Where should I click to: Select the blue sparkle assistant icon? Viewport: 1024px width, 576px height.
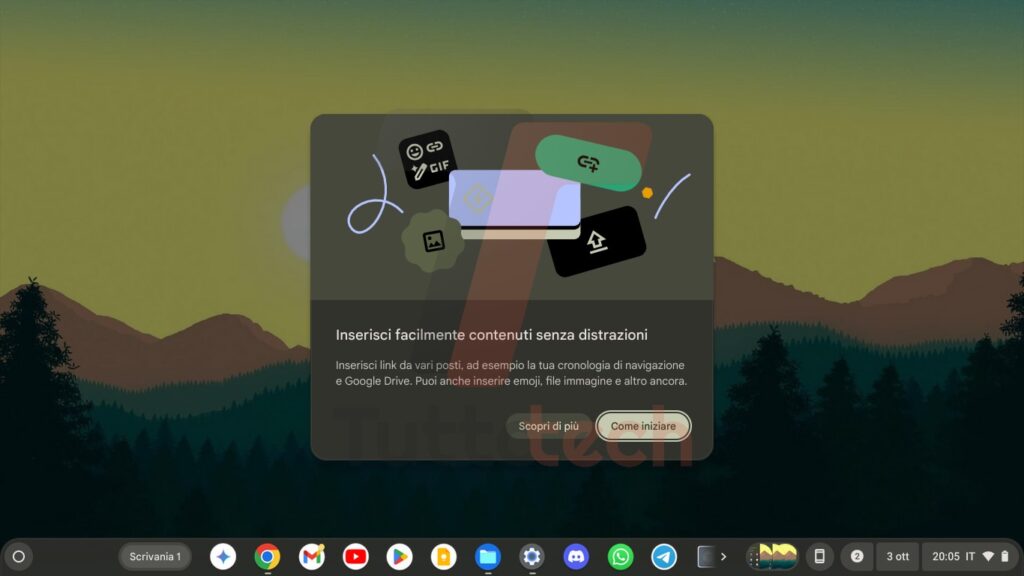click(x=225, y=557)
